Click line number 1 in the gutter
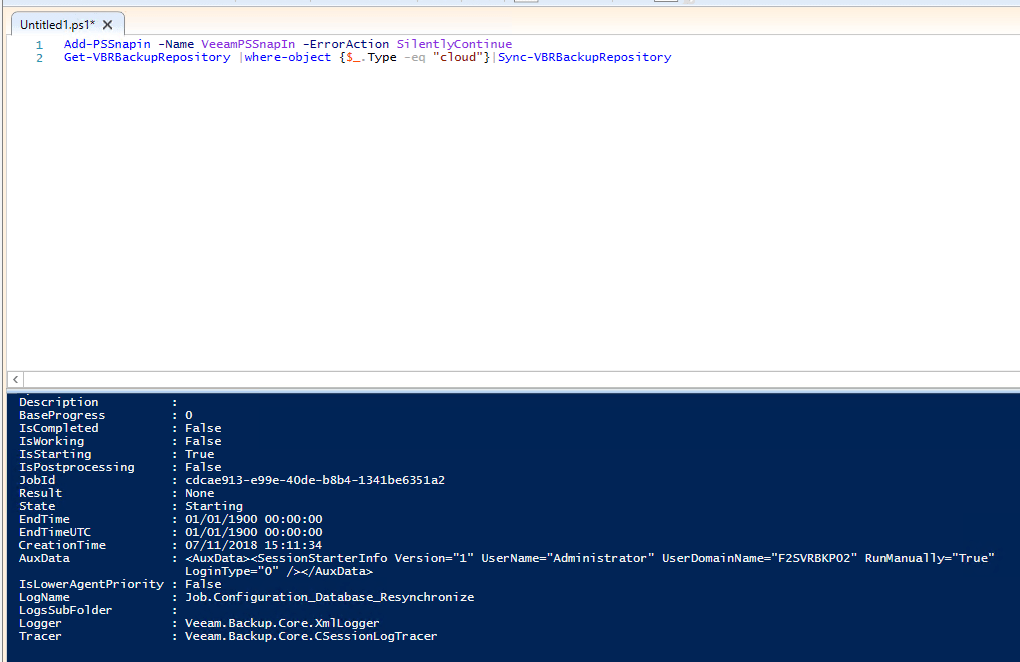This screenshot has width=1020, height=662. [39, 44]
